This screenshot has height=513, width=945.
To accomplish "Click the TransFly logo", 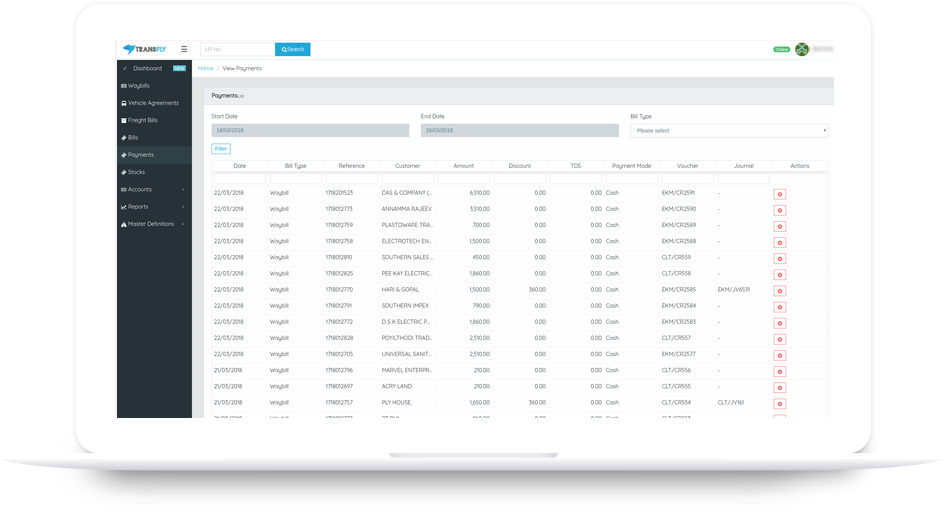I will pyautogui.click(x=142, y=49).
